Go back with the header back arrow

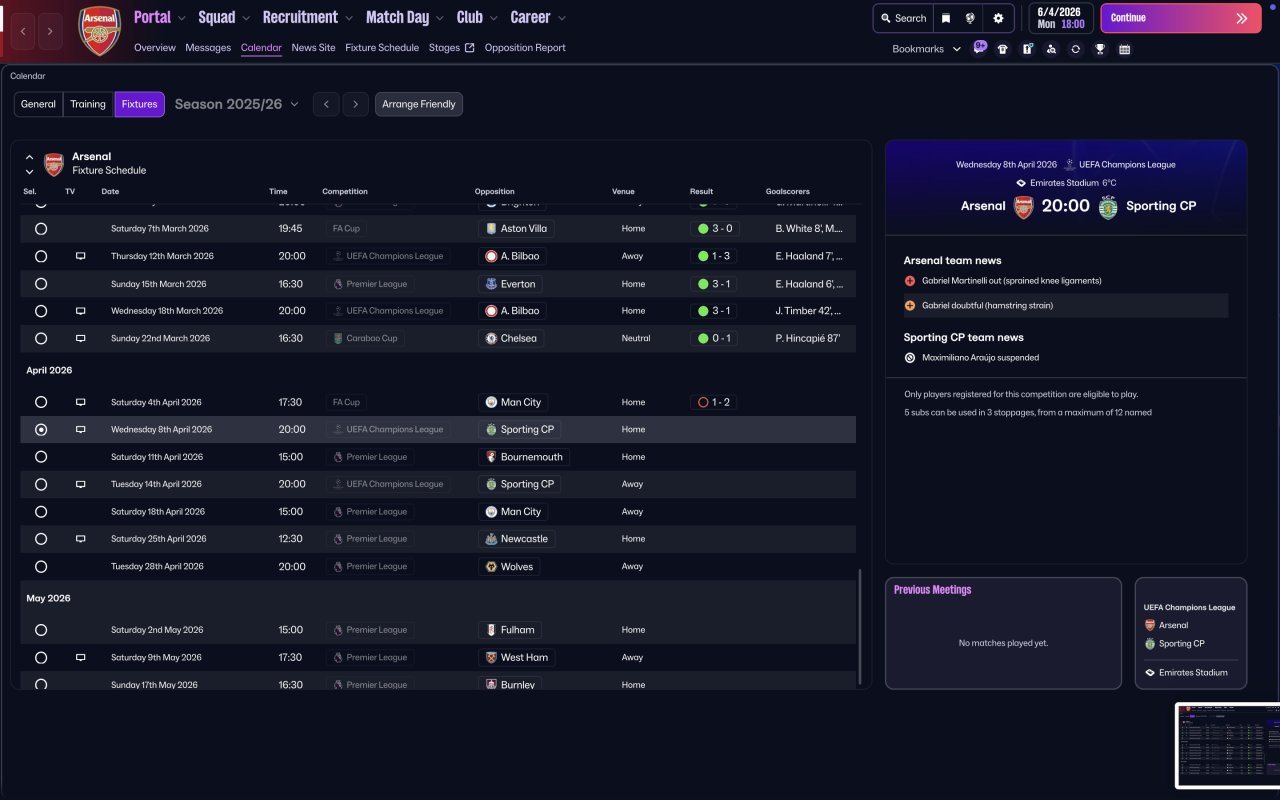point(23,31)
